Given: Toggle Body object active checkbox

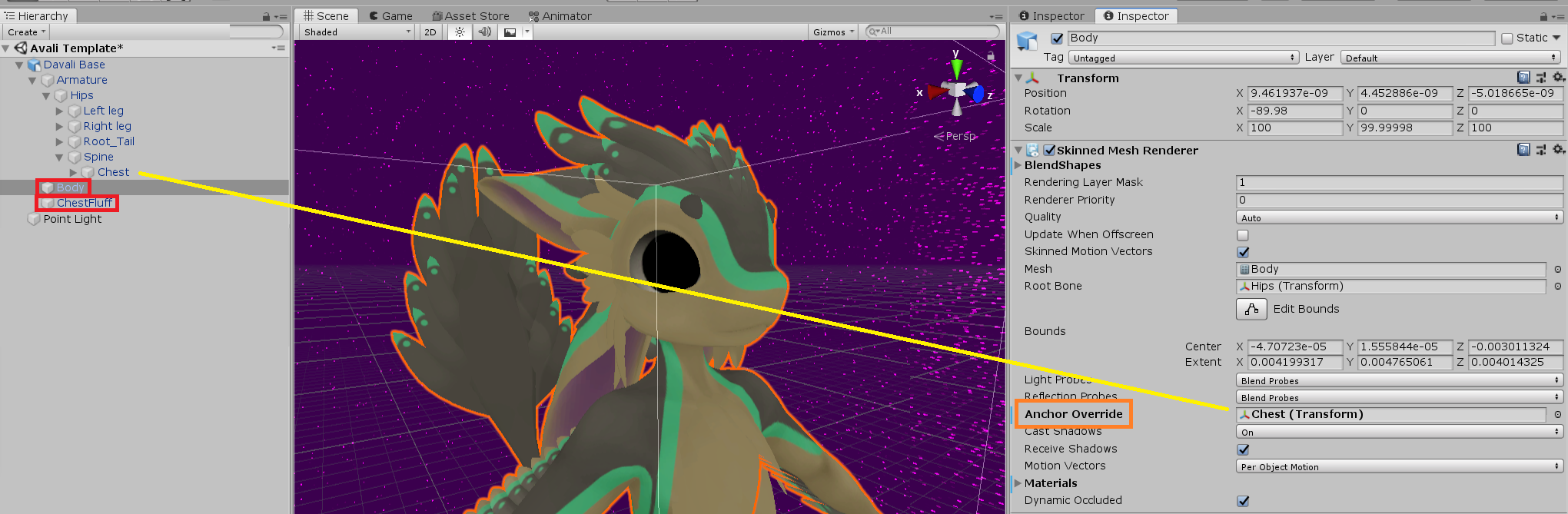Looking at the screenshot, I should tap(1057, 38).
